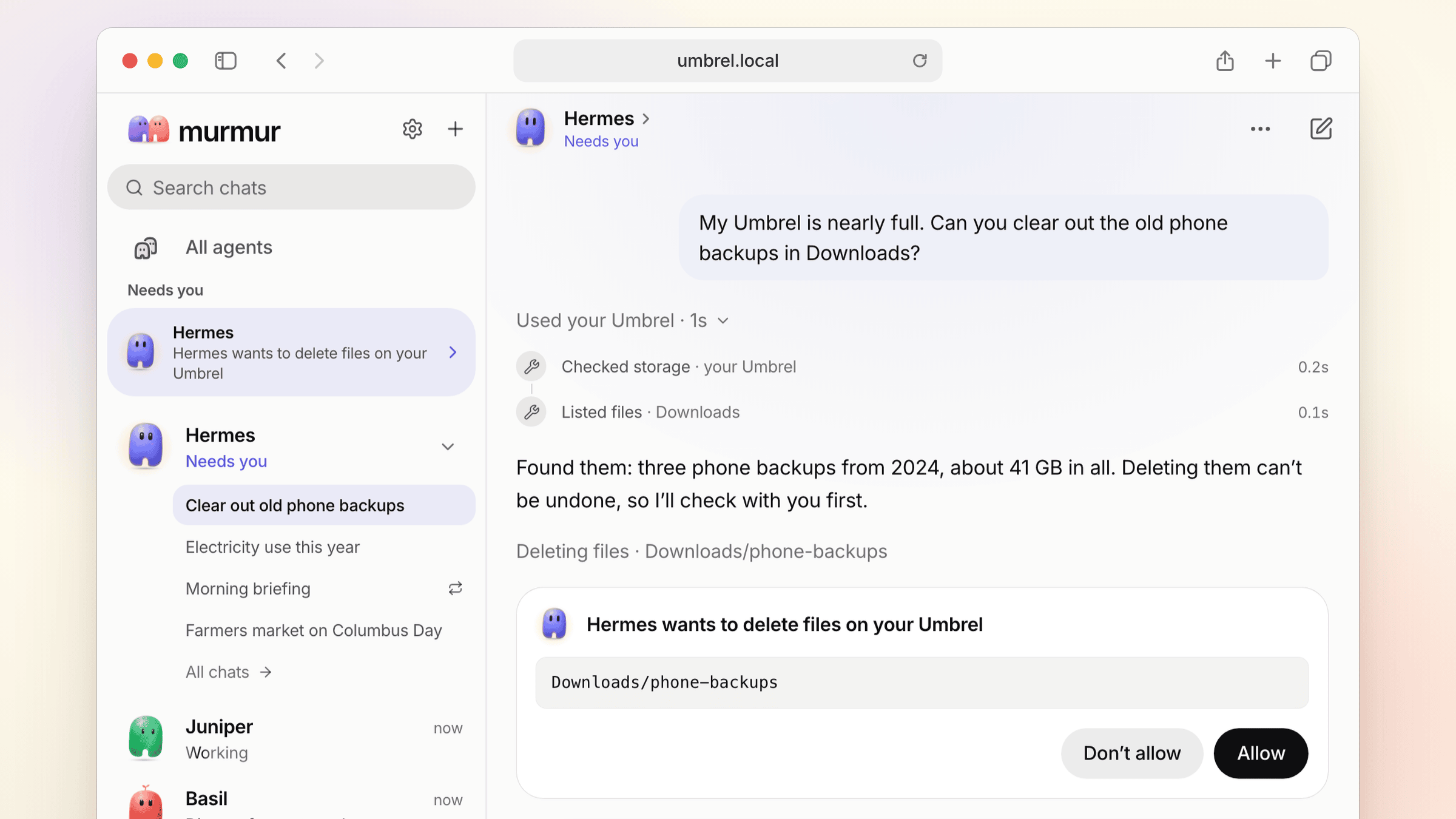
Task: Click the Downloads/phone-backups path box
Action: point(922,682)
